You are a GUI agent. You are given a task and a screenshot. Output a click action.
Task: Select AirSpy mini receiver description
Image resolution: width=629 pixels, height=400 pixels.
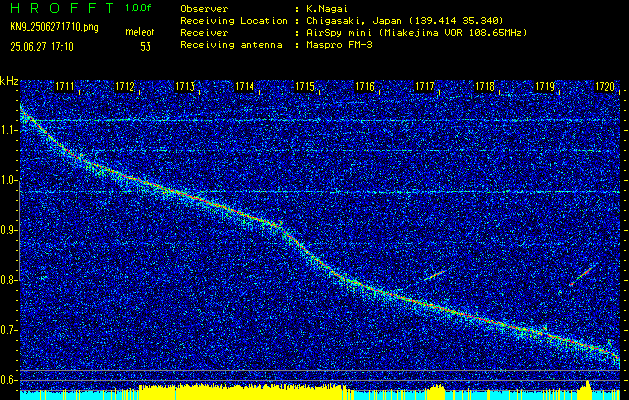click(x=417, y=33)
